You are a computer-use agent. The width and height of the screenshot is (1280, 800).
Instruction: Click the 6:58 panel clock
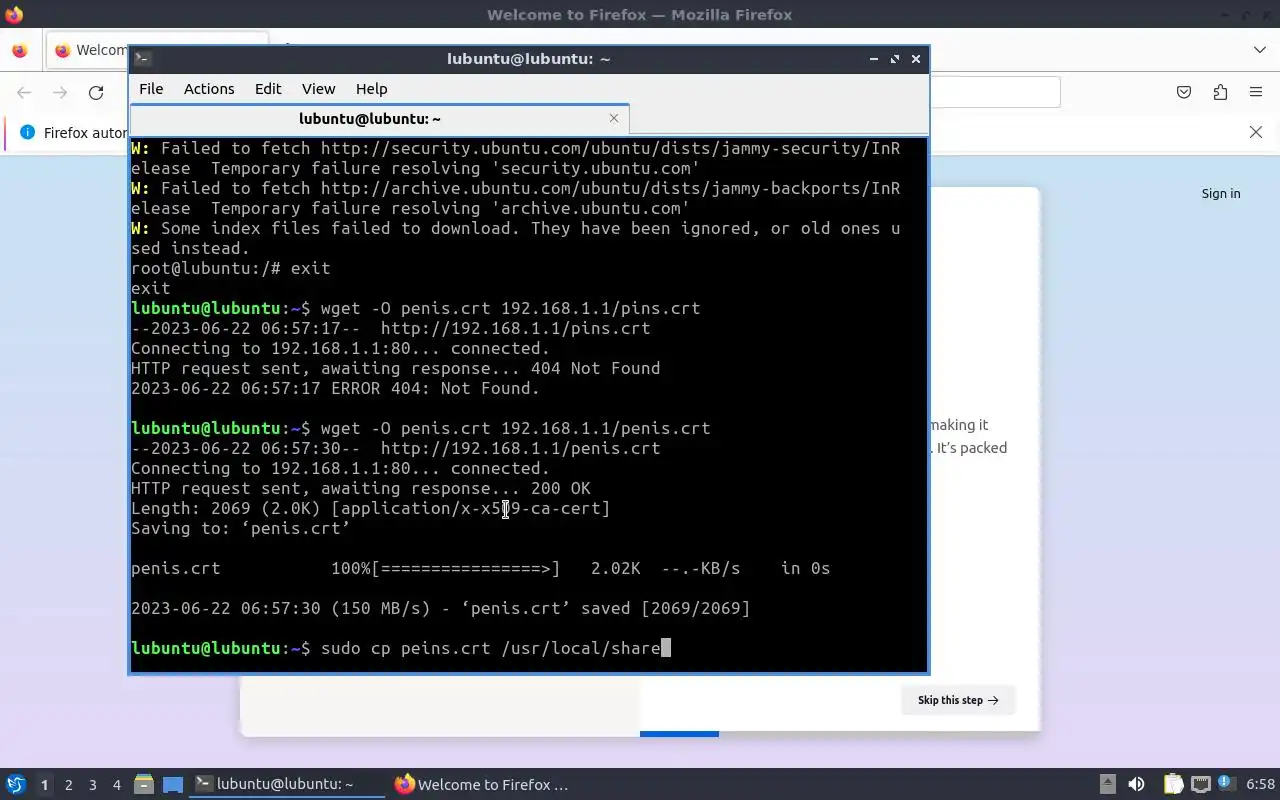click(x=1261, y=785)
